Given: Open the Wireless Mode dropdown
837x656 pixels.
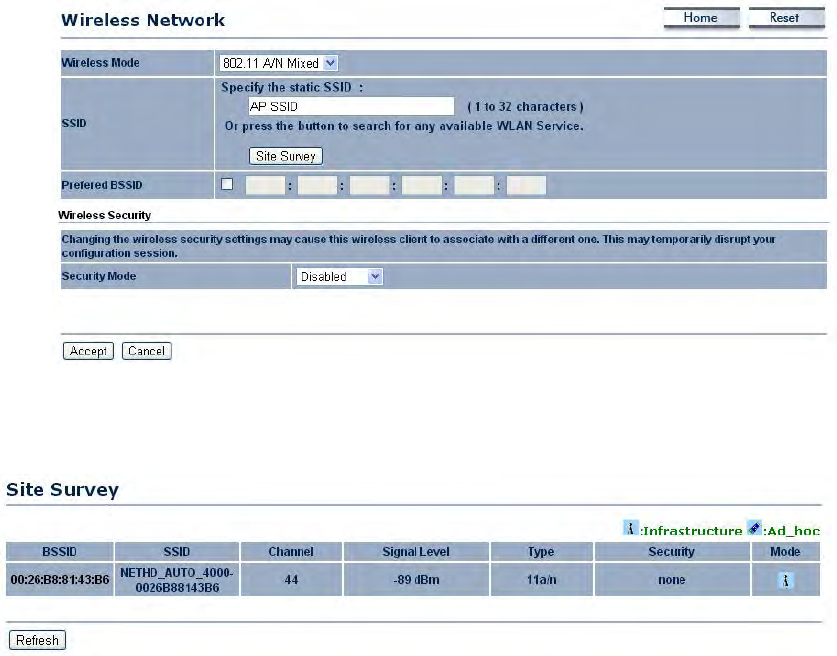Looking at the screenshot, I should click(x=278, y=63).
